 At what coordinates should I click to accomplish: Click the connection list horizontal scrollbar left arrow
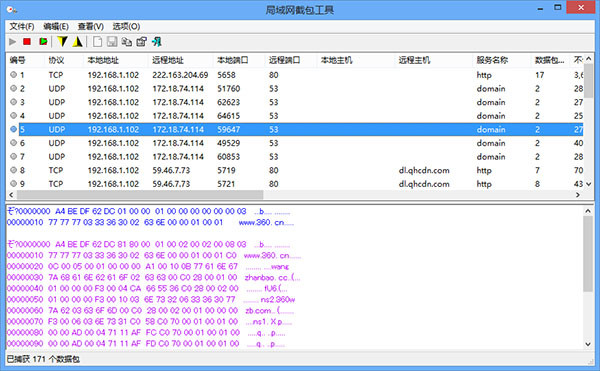pyautogui.click(x=11, y=195)
